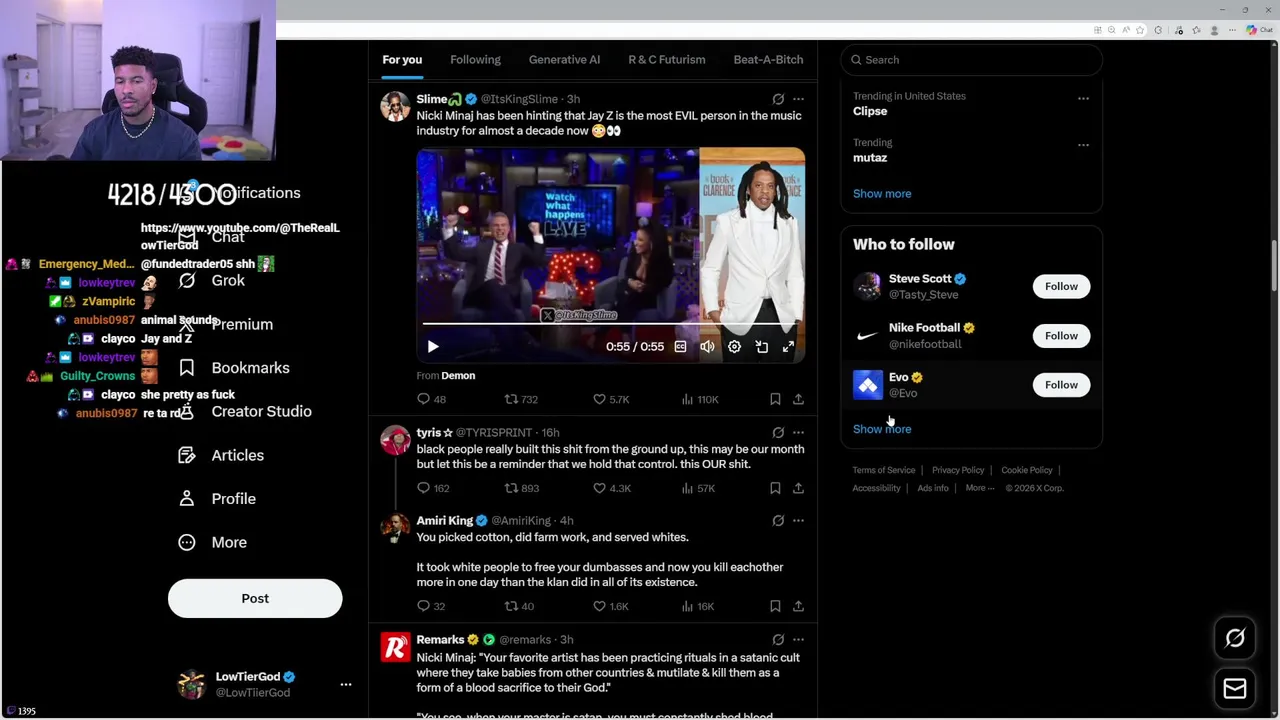Switch to the For you tab
The height and width of the screenshot is (720, 1280).
point(402,60)
